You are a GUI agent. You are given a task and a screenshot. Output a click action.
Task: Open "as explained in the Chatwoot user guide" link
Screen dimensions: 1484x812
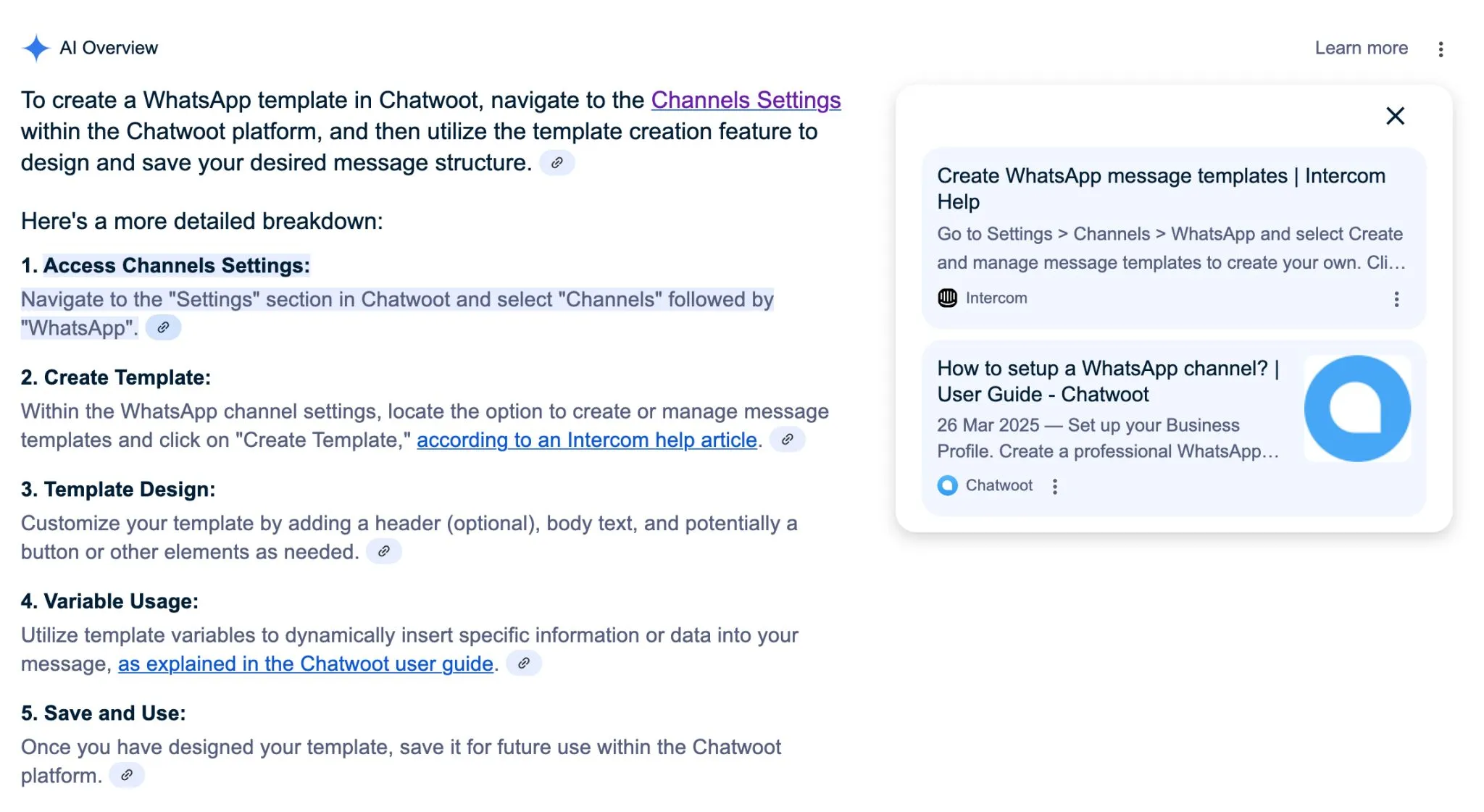pyautogui.click(x=305, y=664)
